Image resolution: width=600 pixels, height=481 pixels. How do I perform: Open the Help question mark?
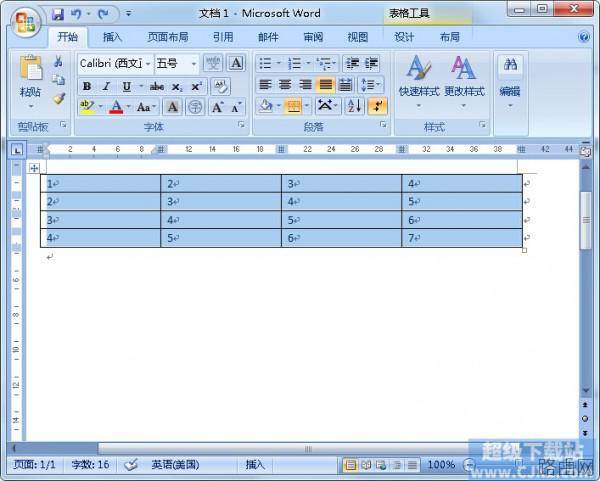coord(584,37)
